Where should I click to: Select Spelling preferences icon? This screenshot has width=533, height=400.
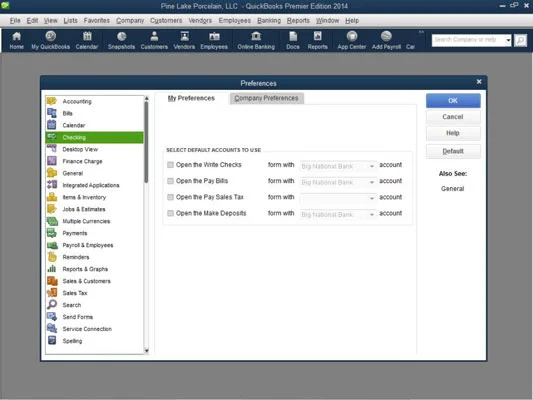(x=52, y=341)
